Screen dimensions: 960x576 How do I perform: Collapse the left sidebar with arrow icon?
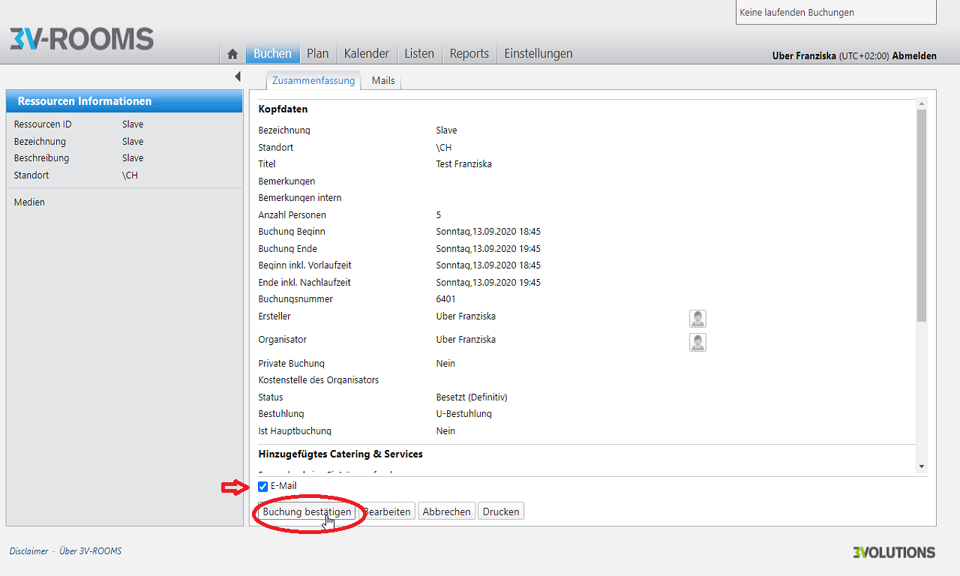pos(237,77)
